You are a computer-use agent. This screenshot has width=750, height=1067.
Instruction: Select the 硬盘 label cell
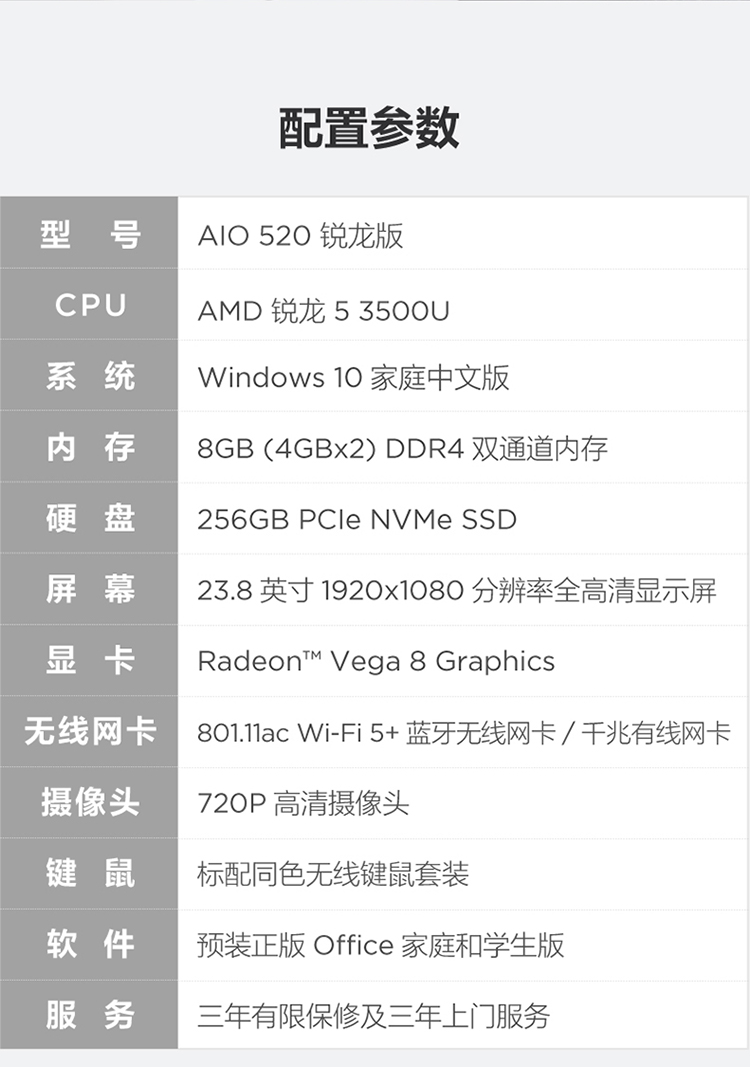pos(89,518)
